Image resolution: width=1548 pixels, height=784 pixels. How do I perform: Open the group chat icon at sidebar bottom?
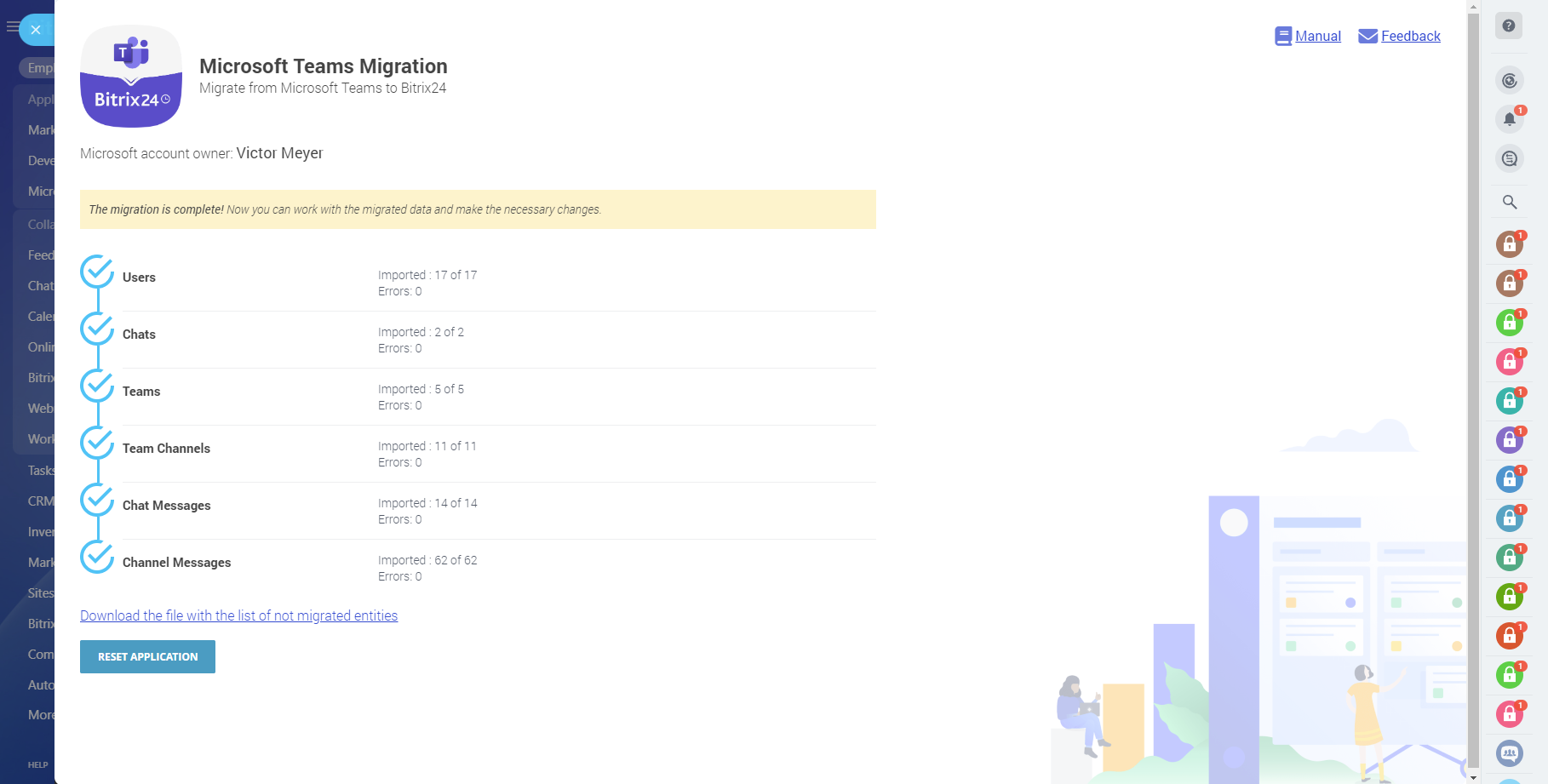click(x=1510, y=753)
